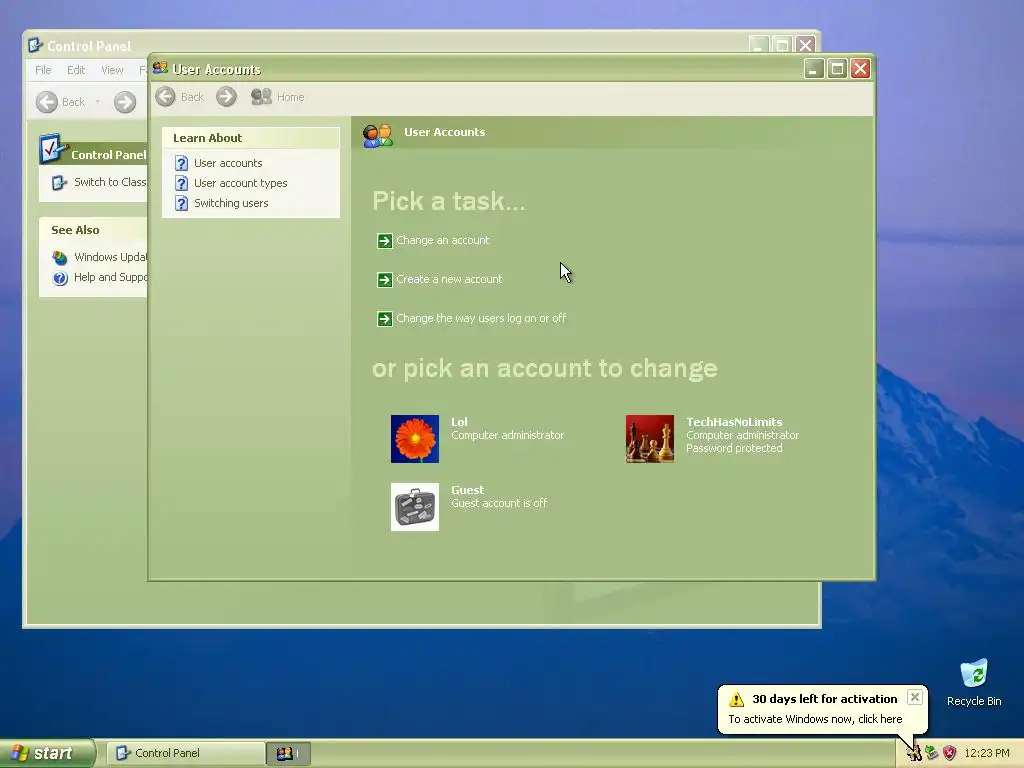The height and width of the screenshot is (768, 1024).
Task: Click Help and Support question icon
Action: click(x=60, y=278)
